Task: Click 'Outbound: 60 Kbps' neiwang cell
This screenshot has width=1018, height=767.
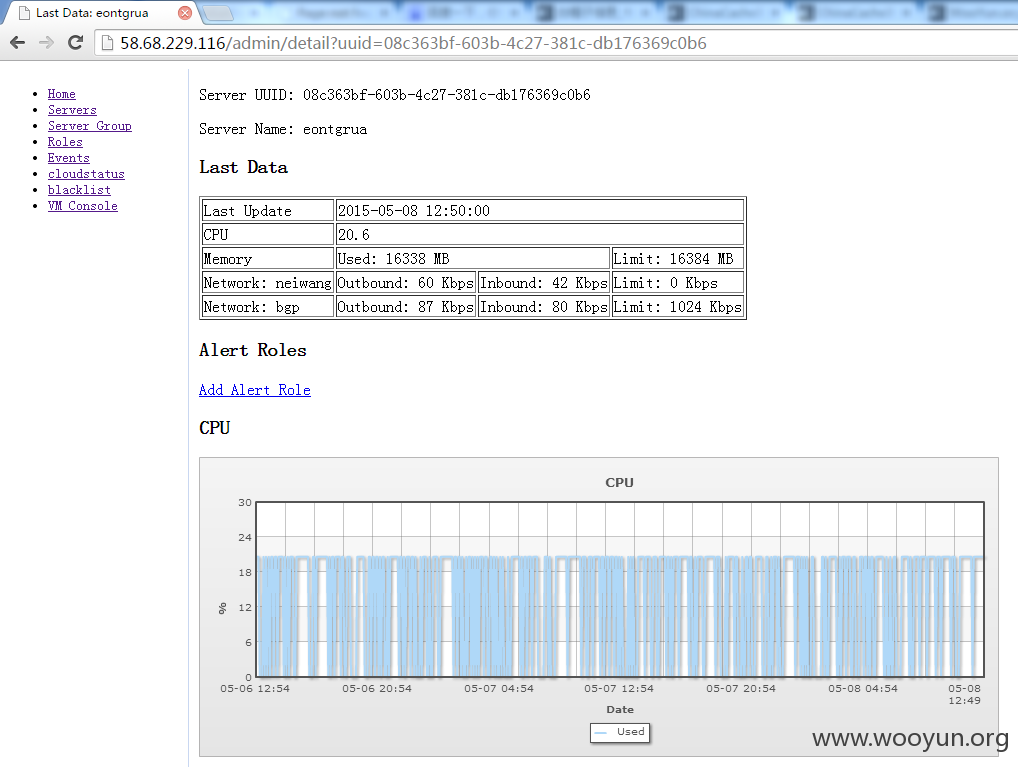Action: (406, 283)
